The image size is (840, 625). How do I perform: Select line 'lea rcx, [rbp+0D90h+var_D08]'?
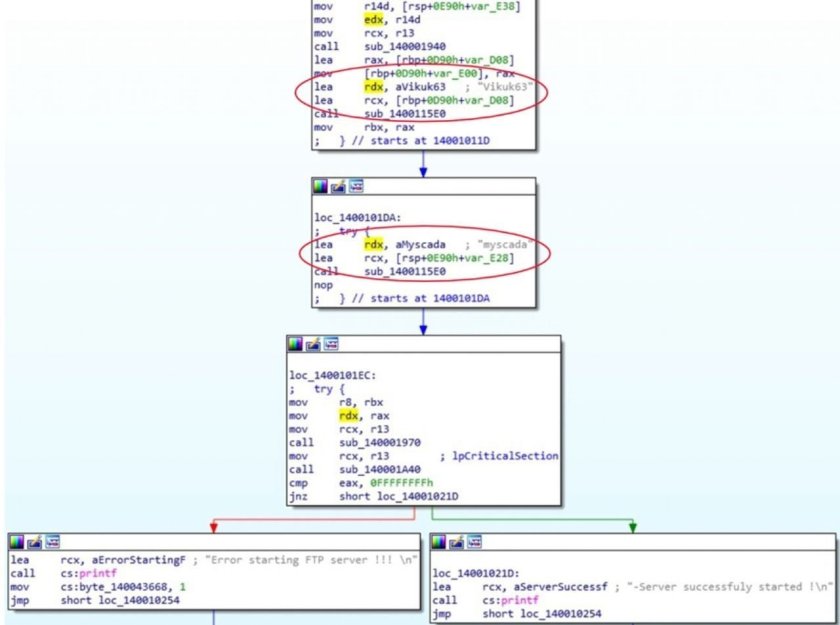coord(414,100)
